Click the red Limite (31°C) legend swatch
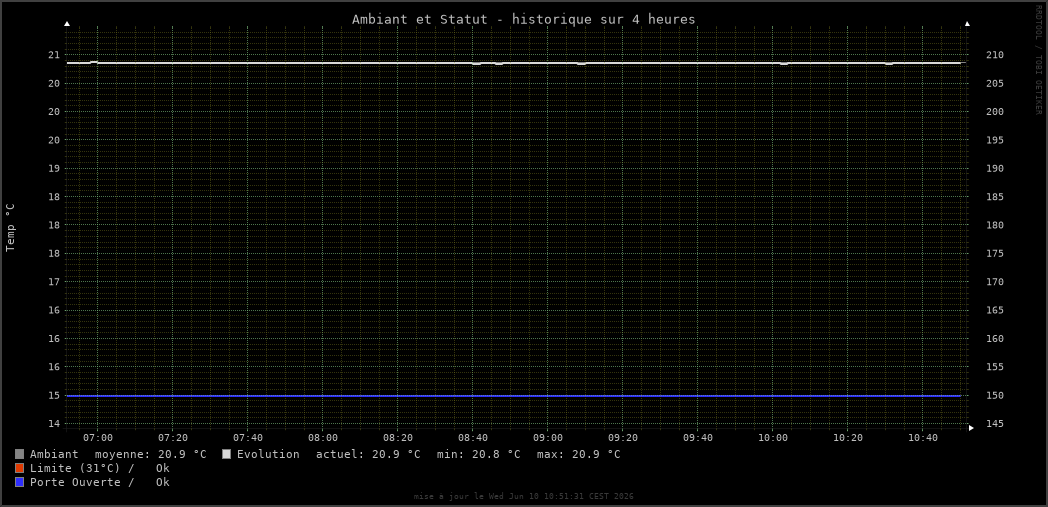1048x507 pixels. coord(19,468)
